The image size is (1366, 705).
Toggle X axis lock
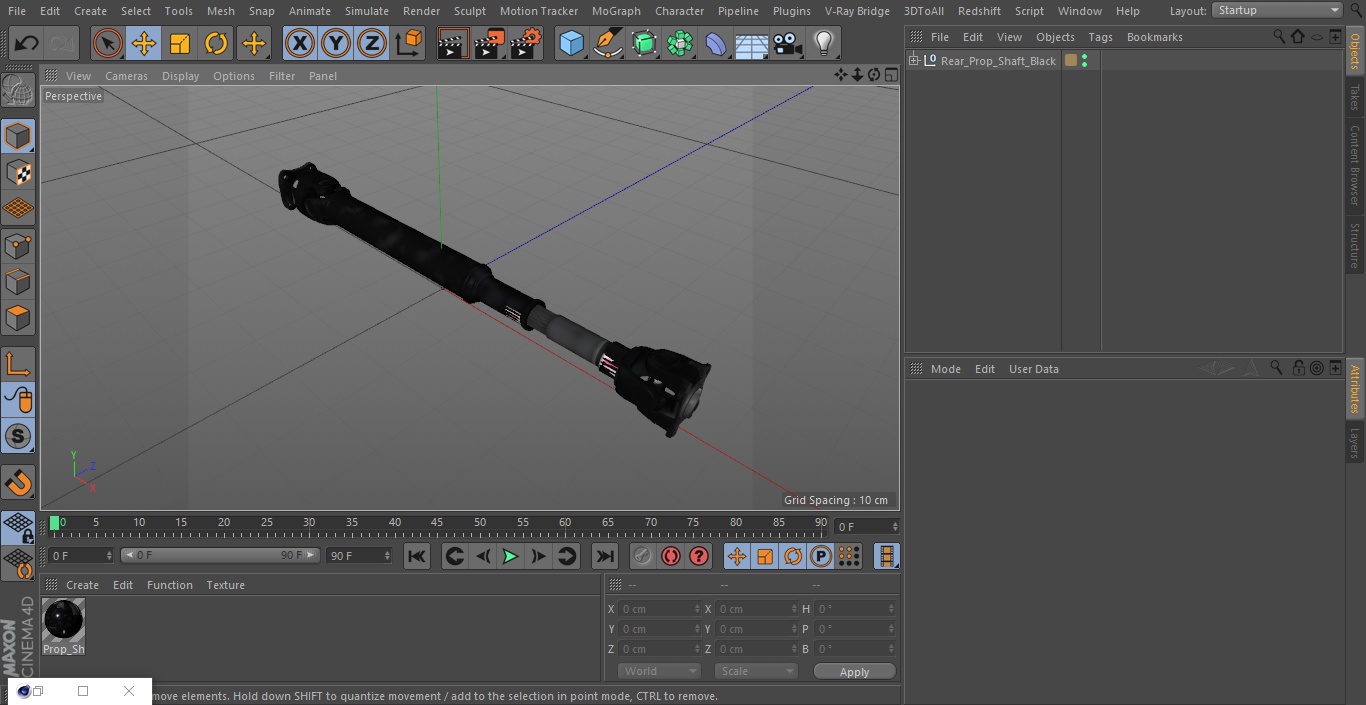click(x=300, y=44)
